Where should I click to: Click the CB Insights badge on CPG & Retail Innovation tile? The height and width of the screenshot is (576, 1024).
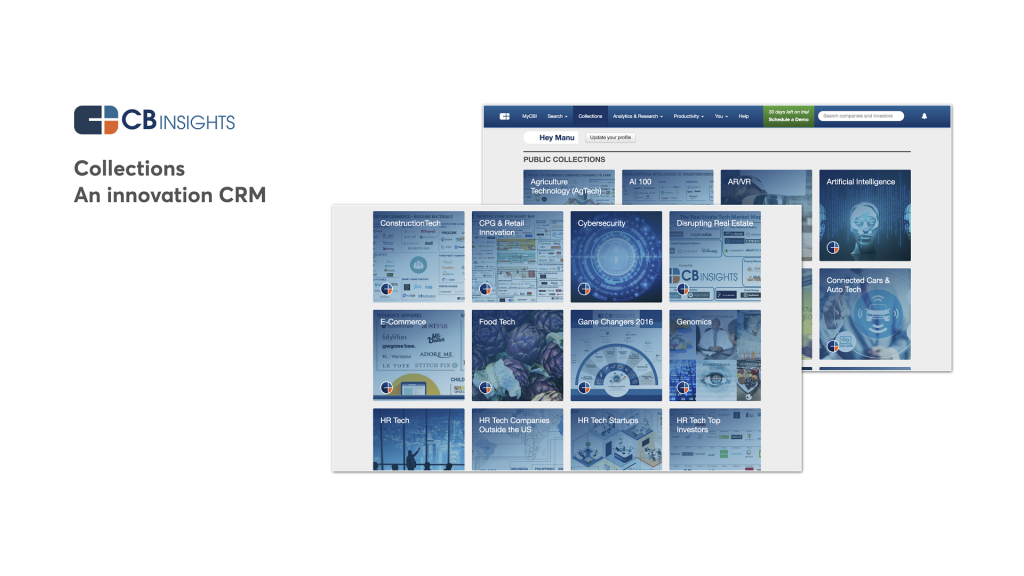click(x=485, y=289)
